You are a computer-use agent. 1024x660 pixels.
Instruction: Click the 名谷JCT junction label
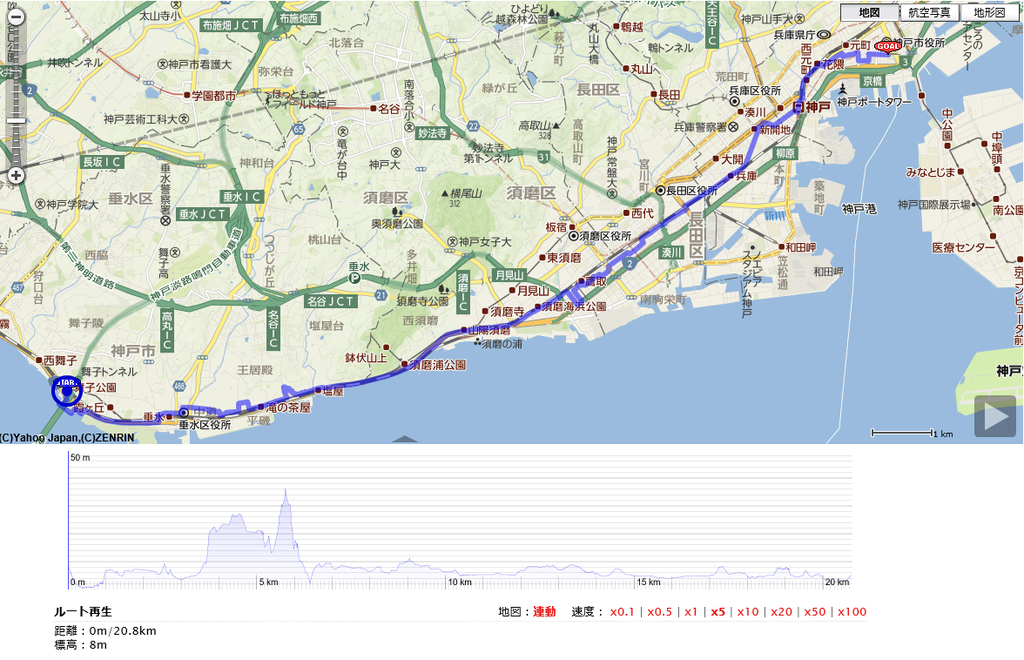pos(331,301)
